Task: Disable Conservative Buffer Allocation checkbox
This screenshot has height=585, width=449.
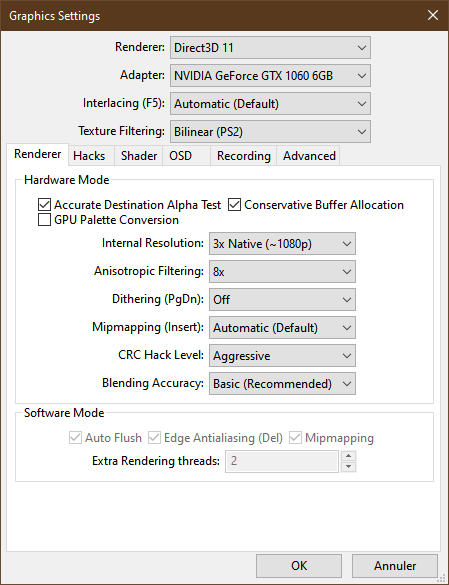Action: coord(234,205)
